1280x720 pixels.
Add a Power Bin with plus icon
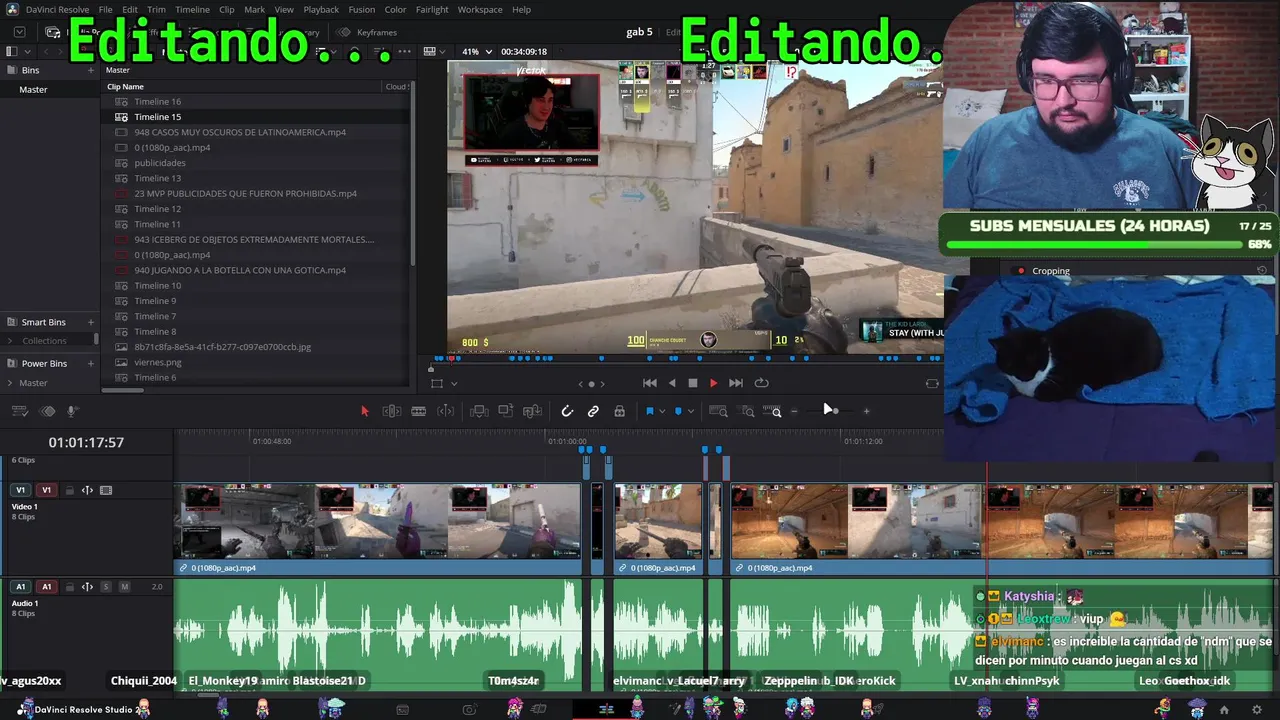tap(91, 363)
